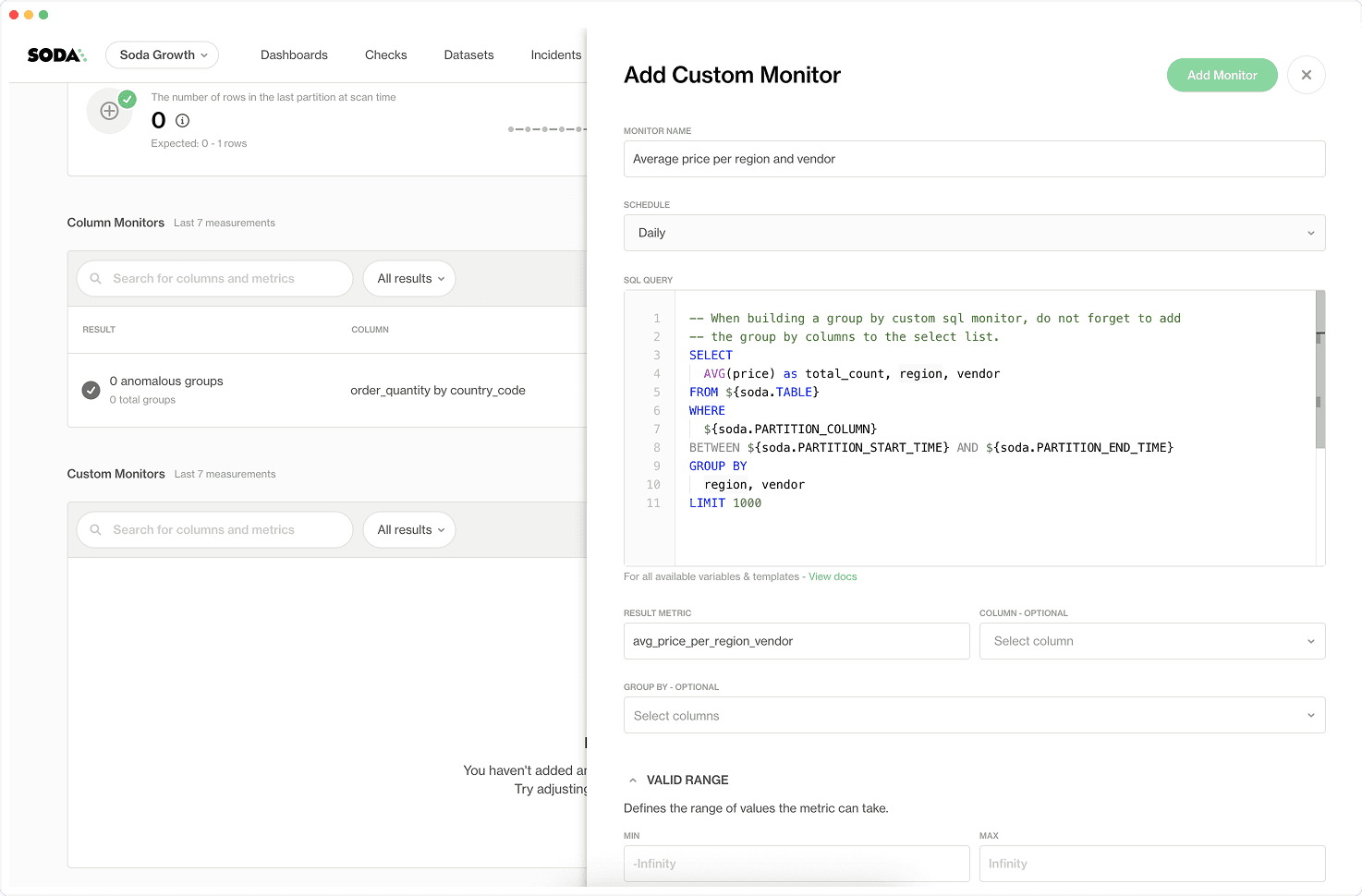Viewport: 1362px width, 896px height.
Task: Click the green checkmark badge on row monitor
Action: pyautogui.click(x=128, y=99)
